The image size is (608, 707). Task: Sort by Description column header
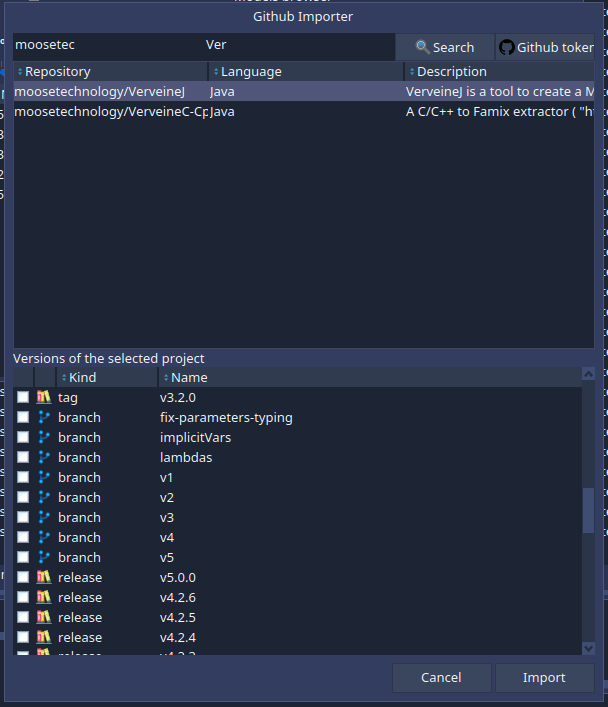click(x=499, y=72)
